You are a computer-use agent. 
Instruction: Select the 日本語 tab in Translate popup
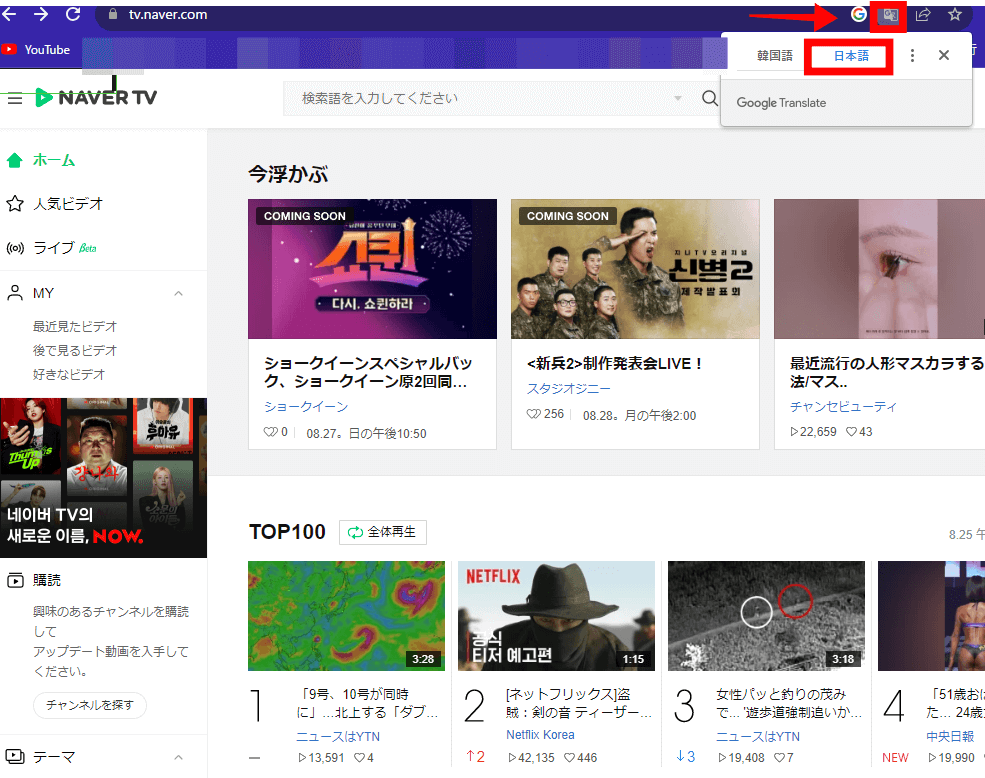coord(851,56)
